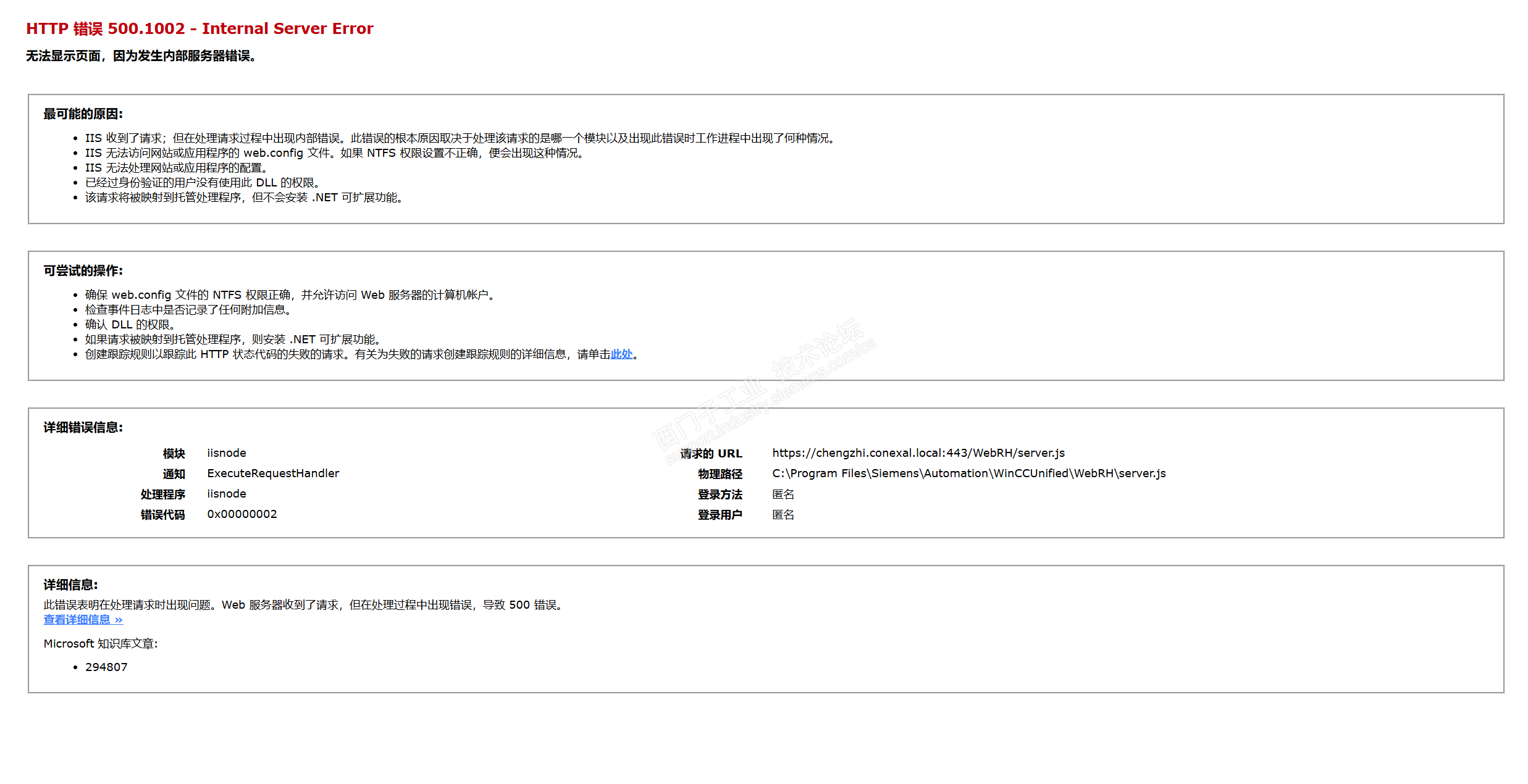The image size is (1528, 784).
Task: Click the iisnode value next to 处理程序
Action: 226,494
